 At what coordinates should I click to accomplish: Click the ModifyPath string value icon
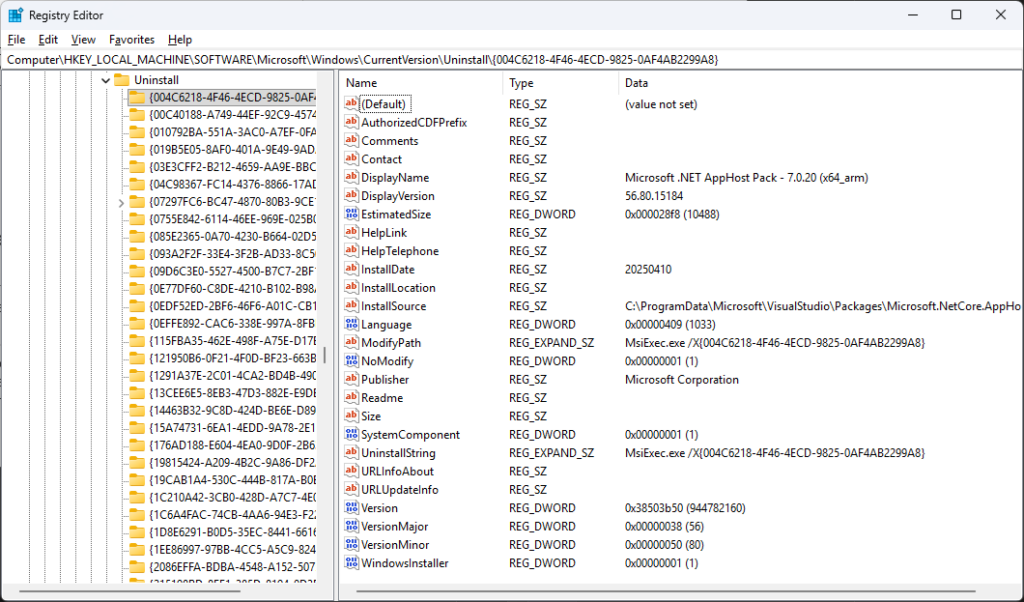[351, 342]
